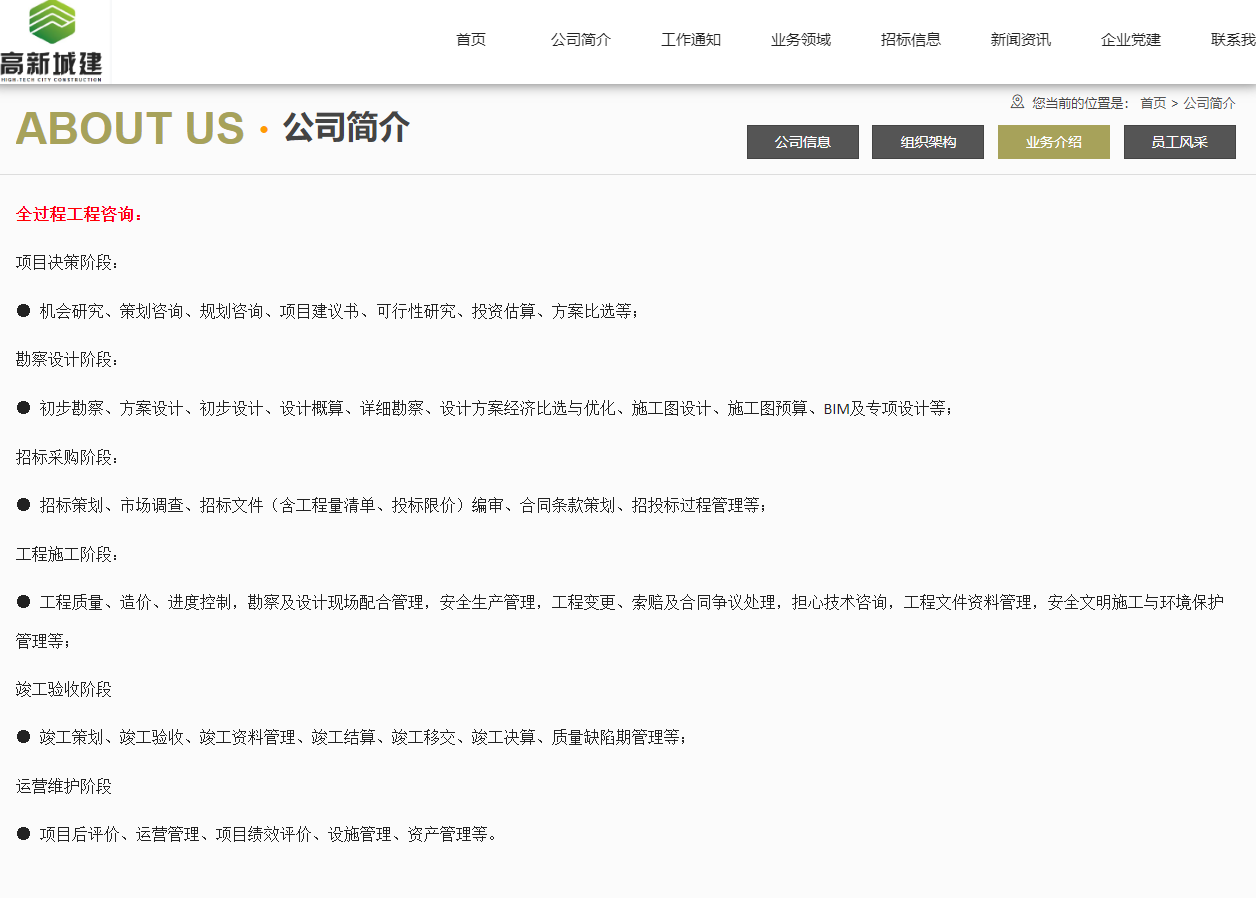Switch to the 公司信息 tab
This screenshot has width=1256, height=898.
tap(803, 142)
